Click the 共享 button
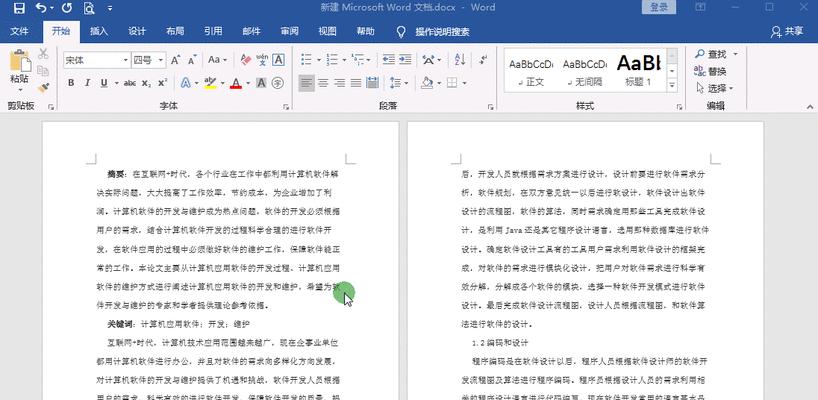Viewport: 818px width, 400px height. tap(787, 31)
